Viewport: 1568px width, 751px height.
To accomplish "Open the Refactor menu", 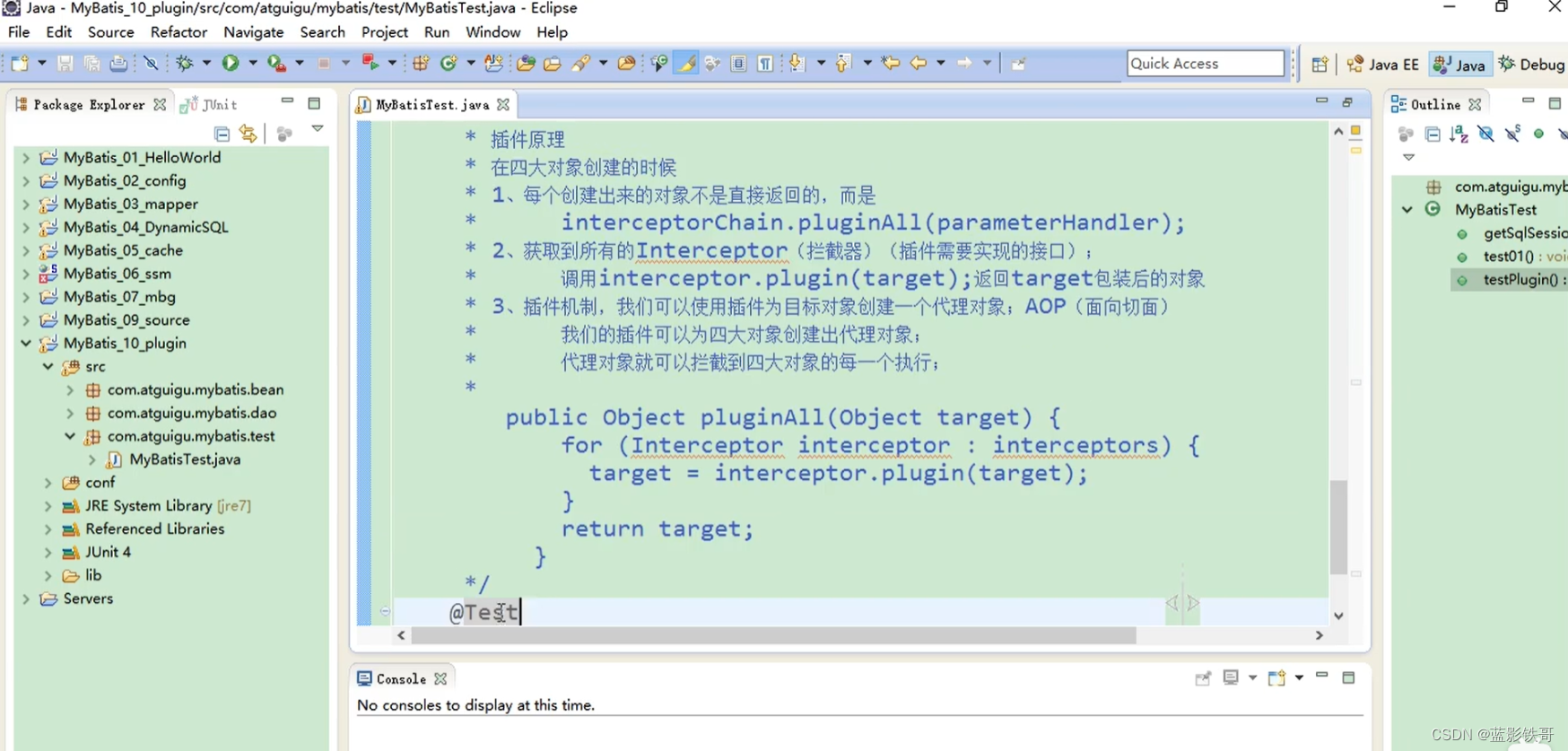I will pos(179,31).
